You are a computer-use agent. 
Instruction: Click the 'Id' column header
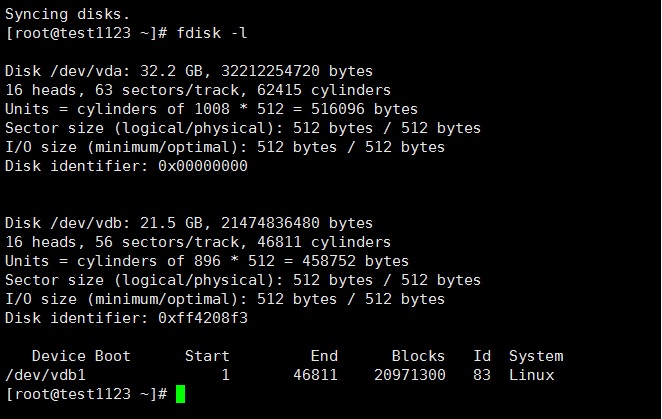click(x=482, y=356)
